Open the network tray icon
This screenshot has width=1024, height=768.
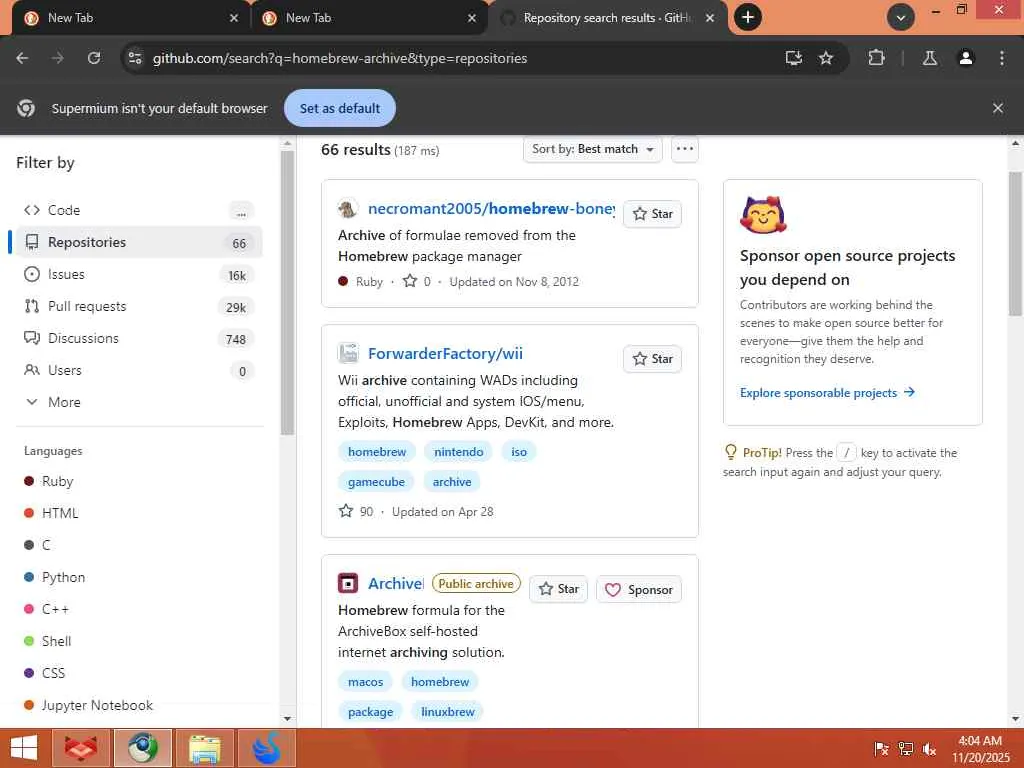906,749
